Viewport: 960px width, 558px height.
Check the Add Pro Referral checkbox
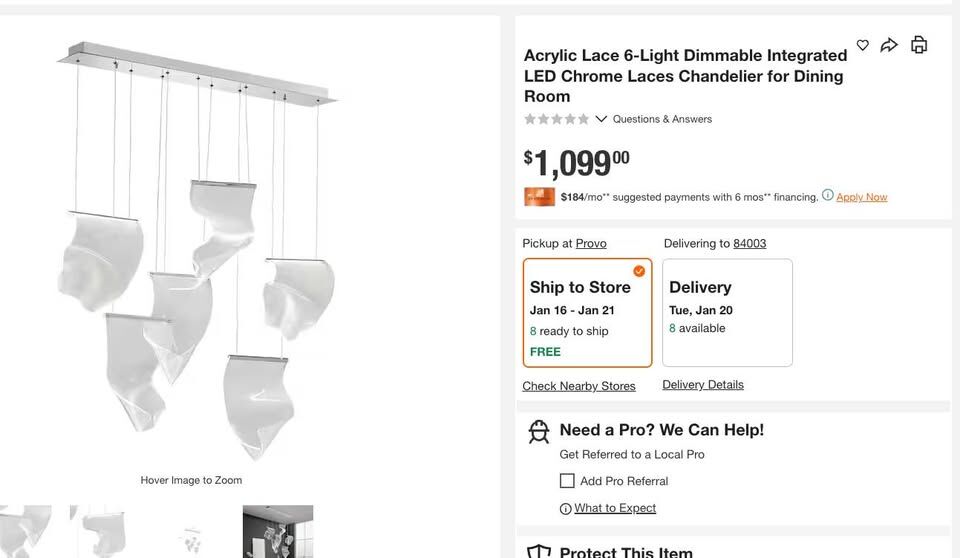point(567,481)
